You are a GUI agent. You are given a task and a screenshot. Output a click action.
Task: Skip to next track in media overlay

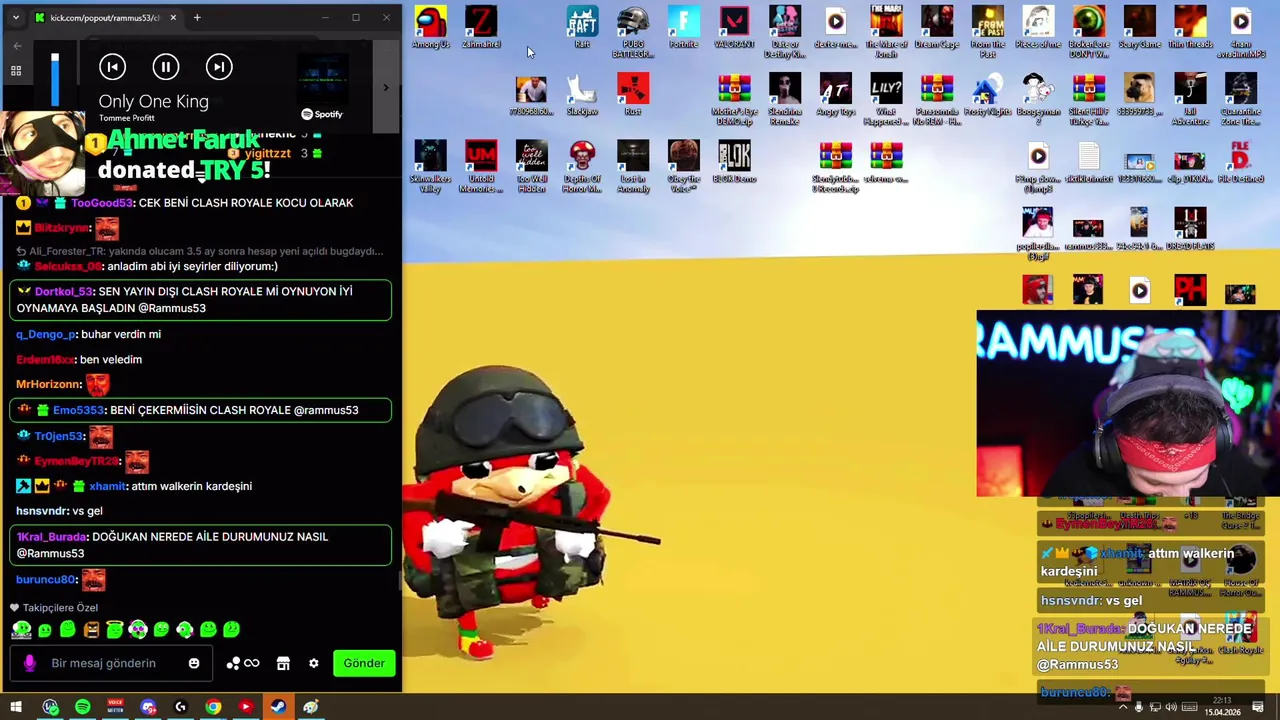coord(219,67)
